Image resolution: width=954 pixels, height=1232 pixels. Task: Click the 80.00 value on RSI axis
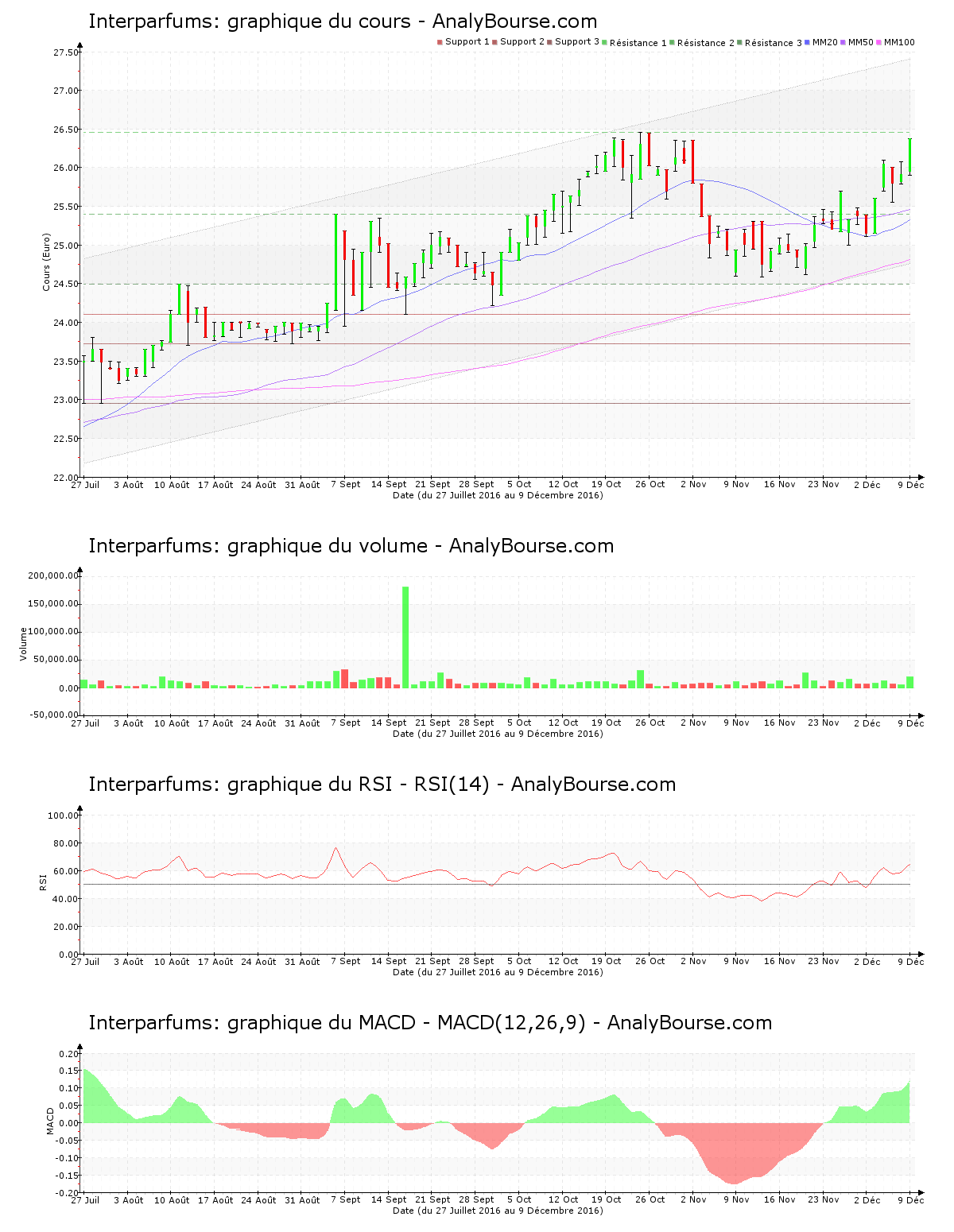(x=66, y=843)
